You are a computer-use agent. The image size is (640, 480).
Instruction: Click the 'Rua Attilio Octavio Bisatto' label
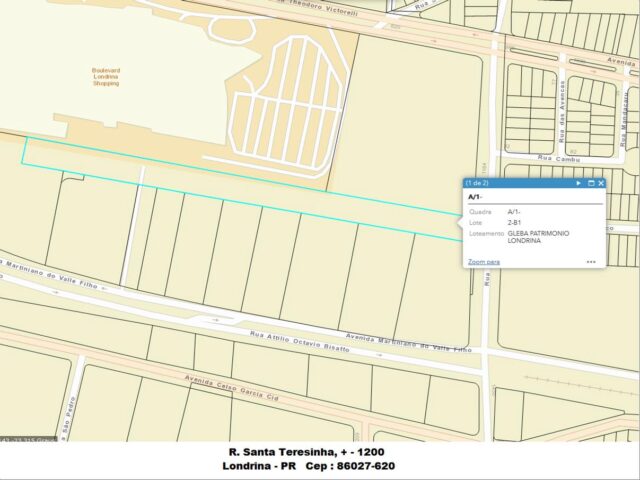300,341
